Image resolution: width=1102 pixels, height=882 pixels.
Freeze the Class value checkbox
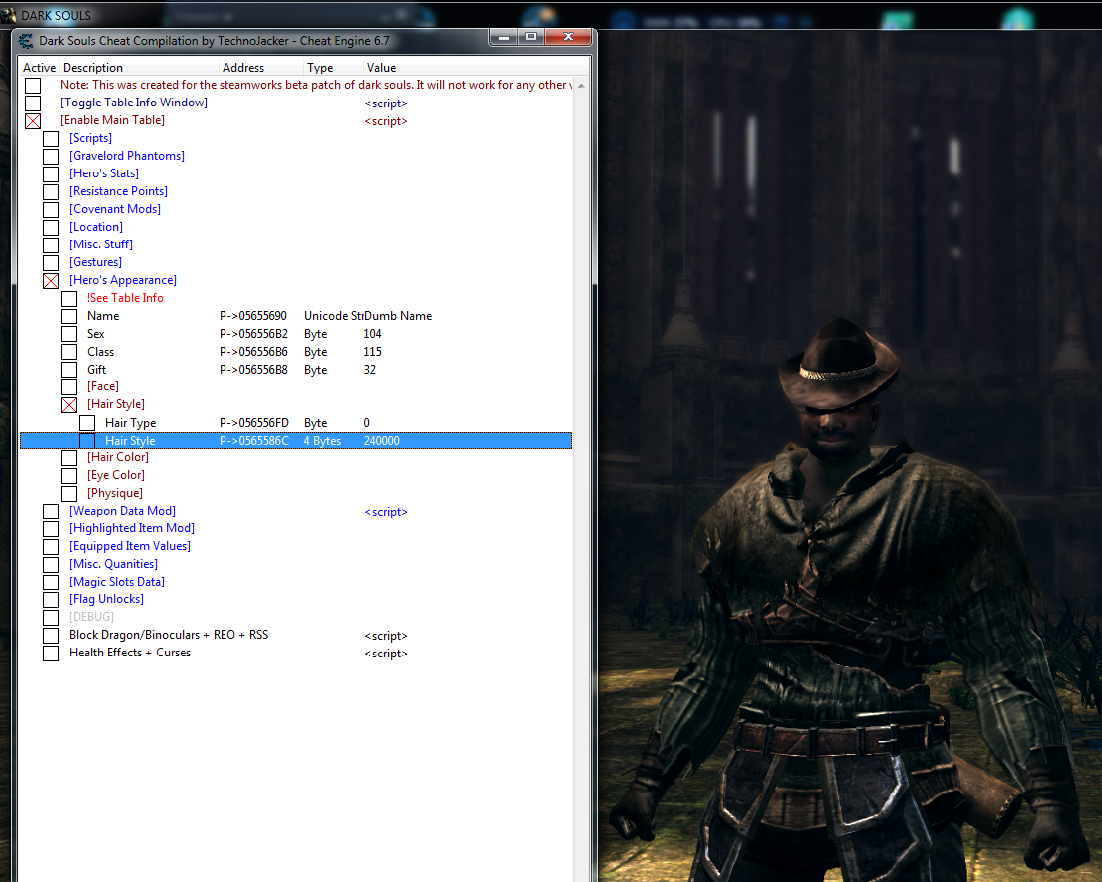[69, 352]
